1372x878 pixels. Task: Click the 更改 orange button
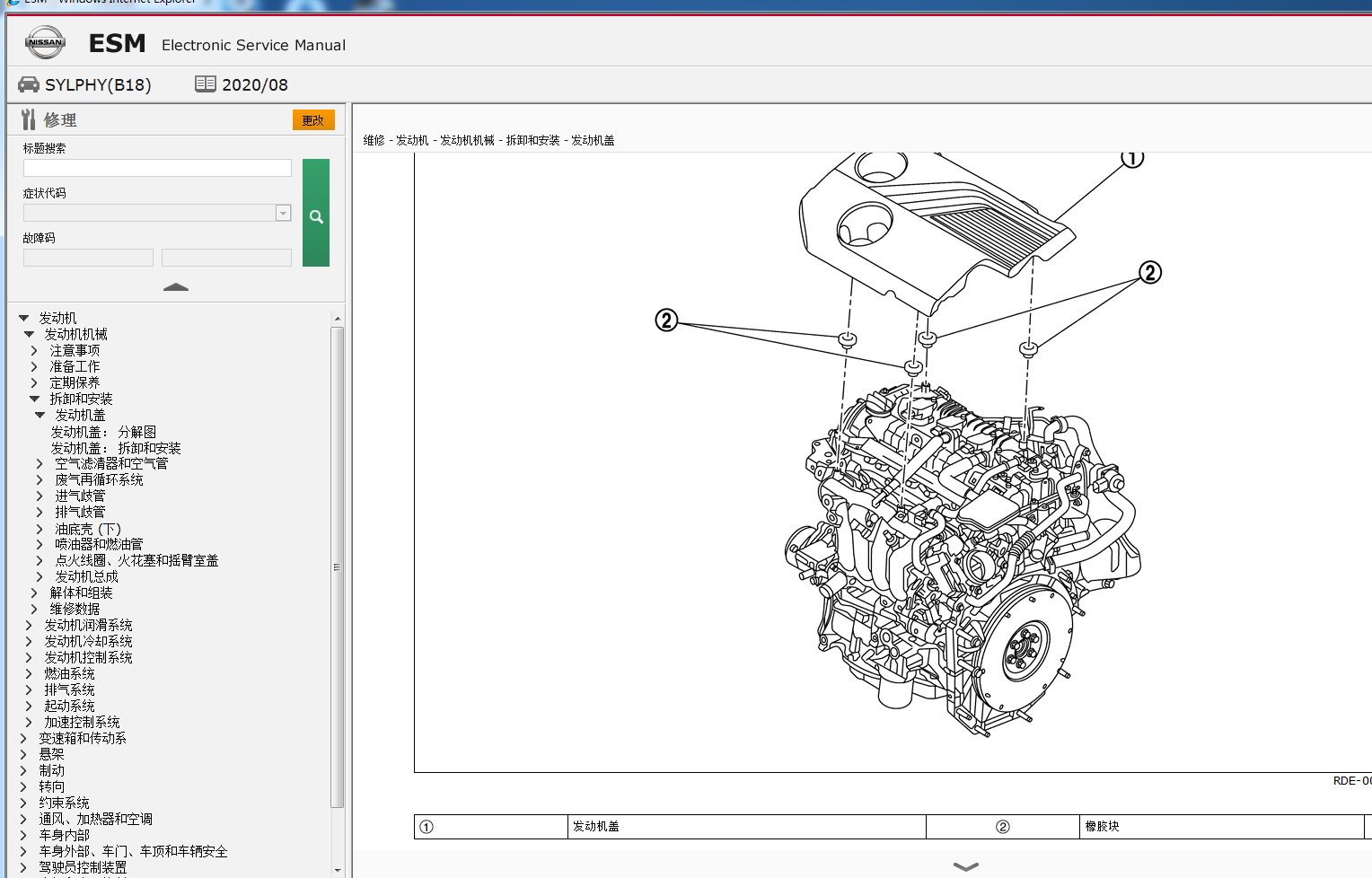[x=313, y=120]
